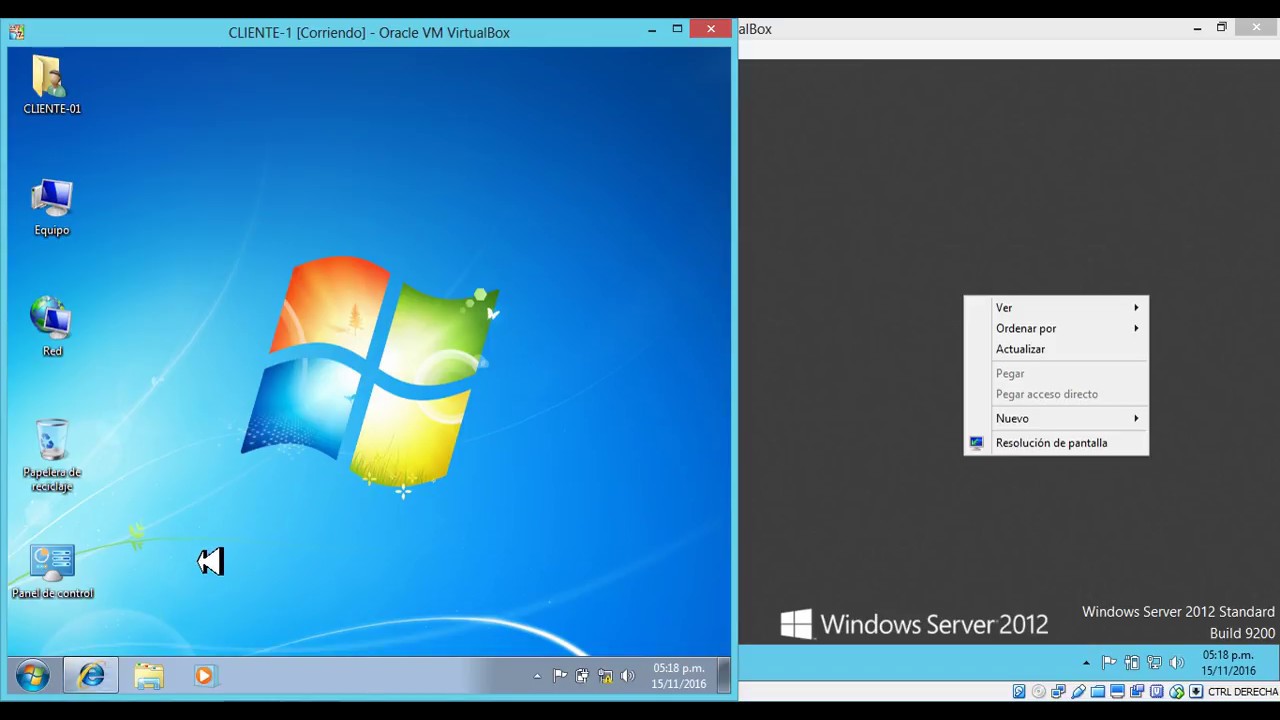Image resolution: width=1280 pixels, height=720 pixels.
Task: Expand the Nuevo submenu
Action: (x=1056, y=418)
